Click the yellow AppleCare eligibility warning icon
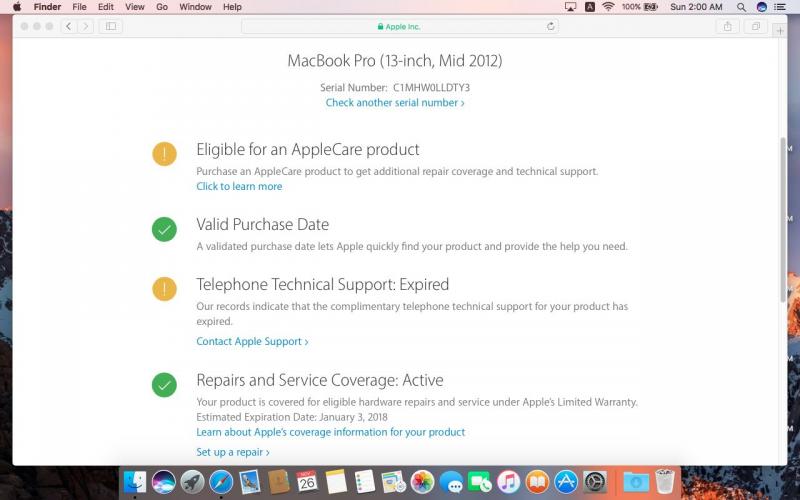This screenshot has height=500, width=800. 164,154
